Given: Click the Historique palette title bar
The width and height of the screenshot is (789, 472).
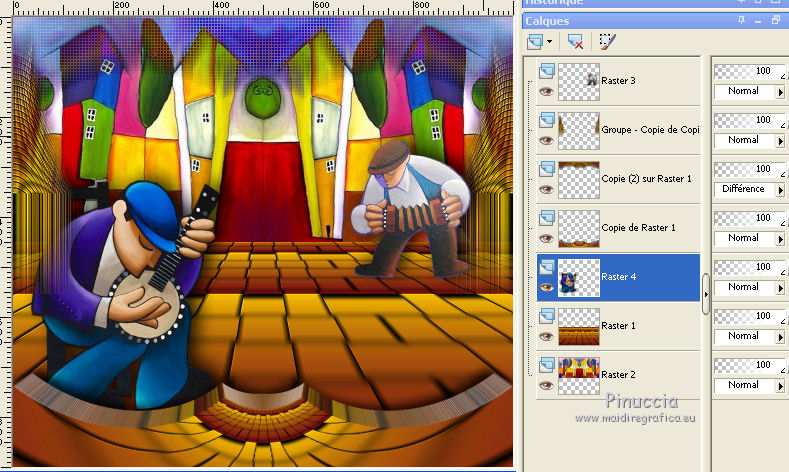Looking at the screenshot, I should click(x=656, y=3).
